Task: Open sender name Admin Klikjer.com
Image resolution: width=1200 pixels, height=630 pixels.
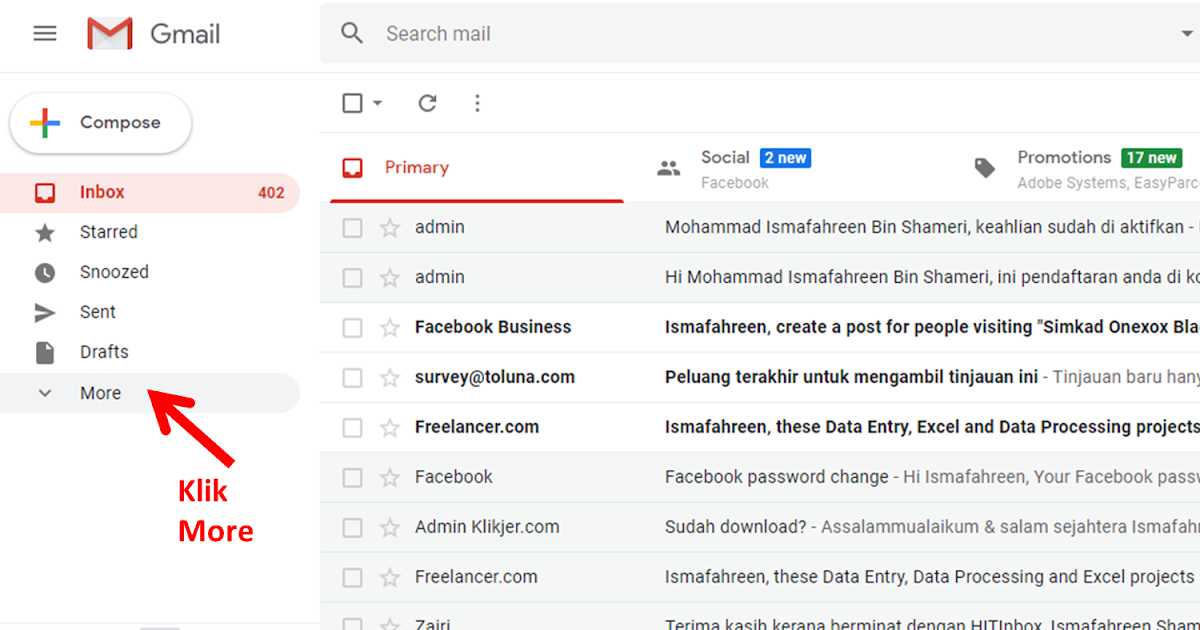Action: pos(487,527)
